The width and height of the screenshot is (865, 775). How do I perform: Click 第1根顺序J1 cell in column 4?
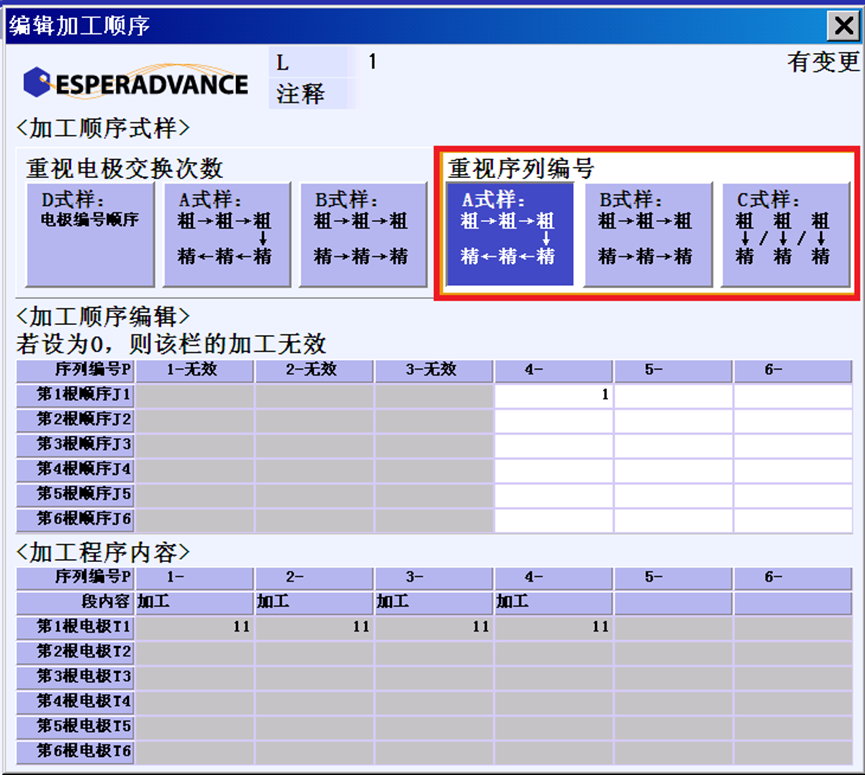(x=553, y=395)
